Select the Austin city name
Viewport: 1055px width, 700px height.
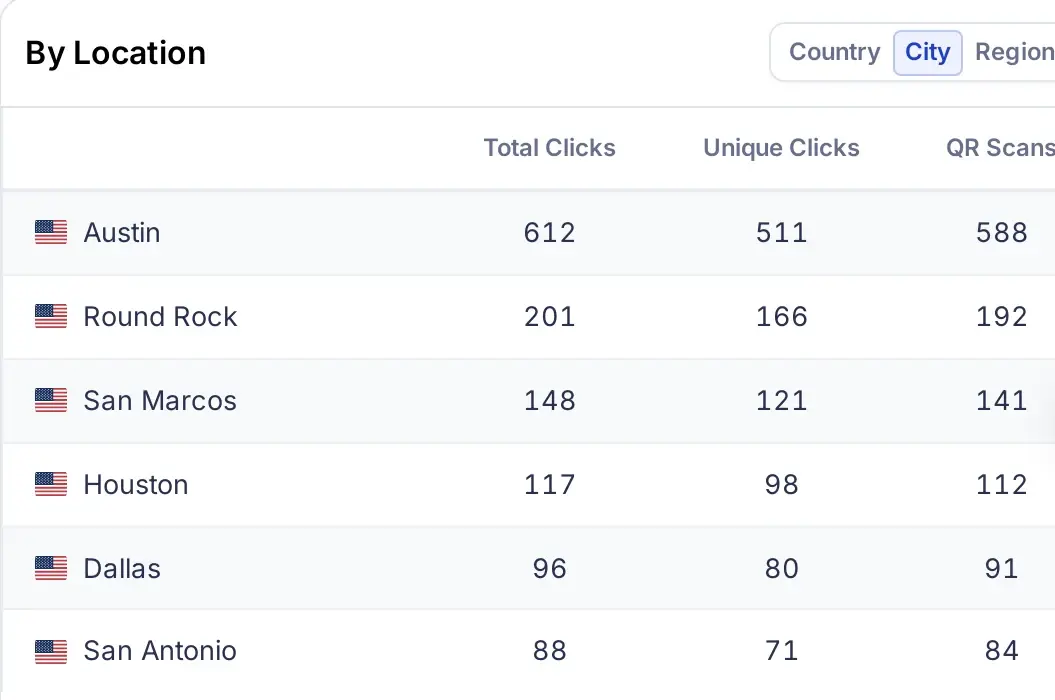122,233
